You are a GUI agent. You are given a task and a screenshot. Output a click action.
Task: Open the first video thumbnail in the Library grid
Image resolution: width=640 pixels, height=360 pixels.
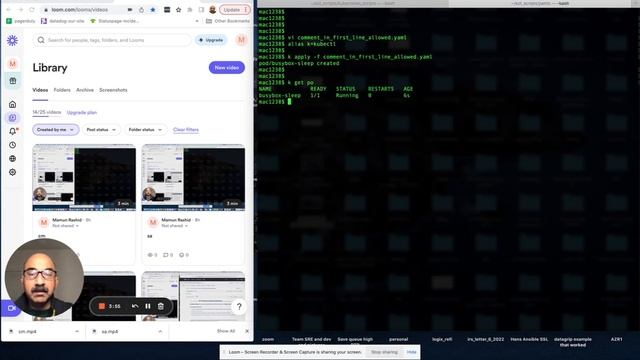point(84,178)
